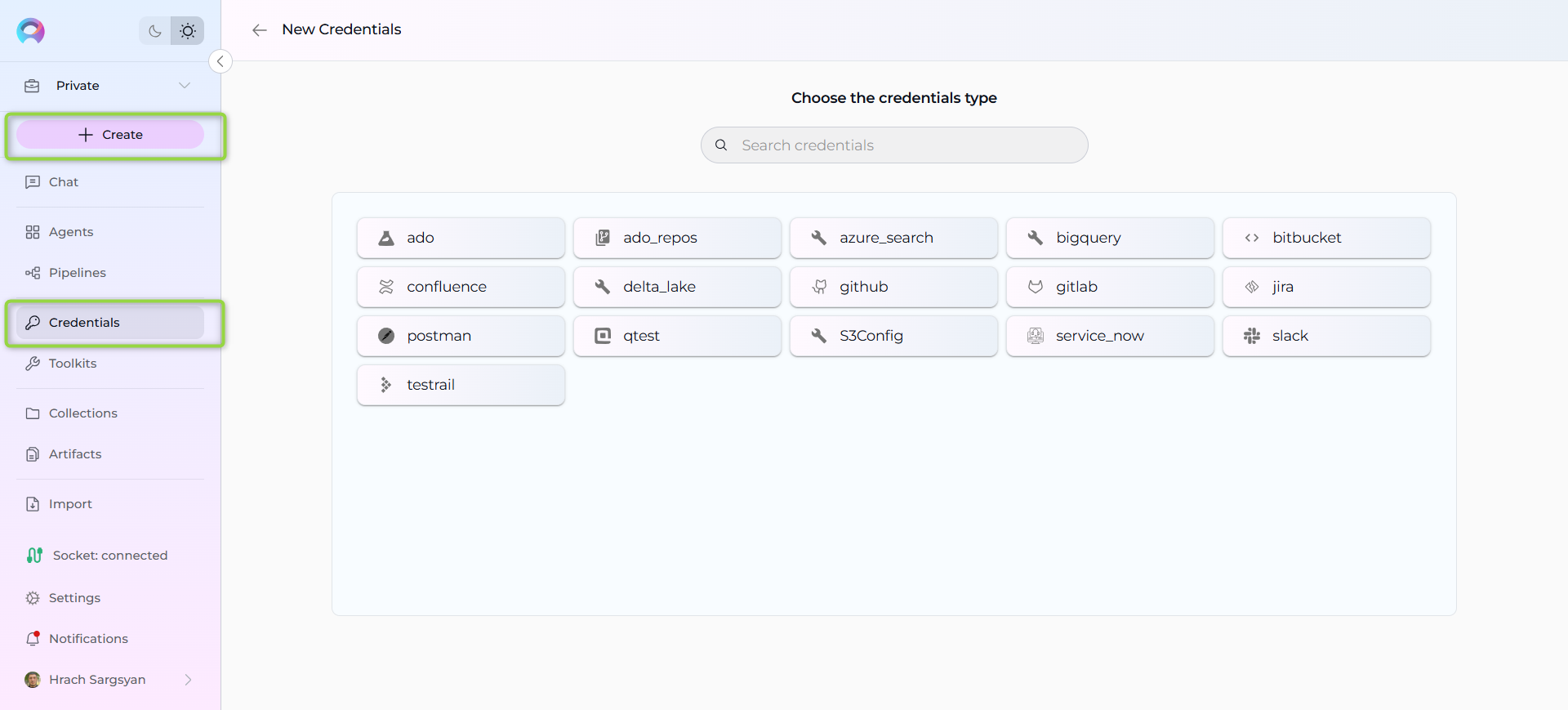The width and height of the screenshot is (1568, 710).
Task: Go back using the arrow icon
Action: pyautogui.click(x=260, y=30)
